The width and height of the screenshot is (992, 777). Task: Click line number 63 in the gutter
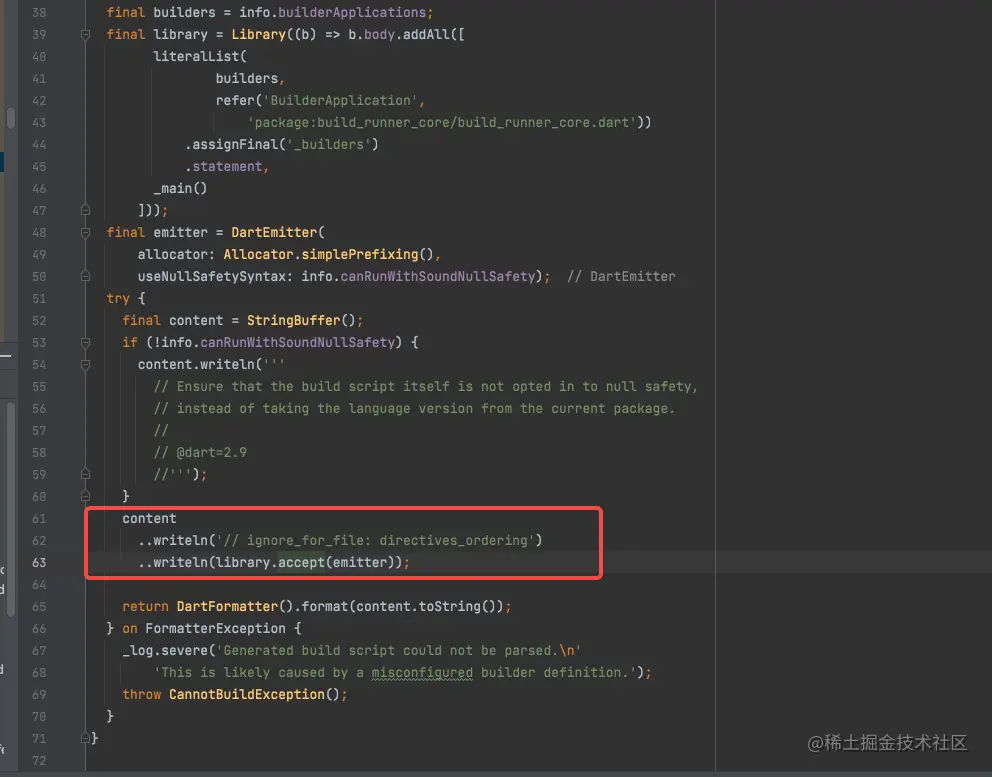click(39, 563)
